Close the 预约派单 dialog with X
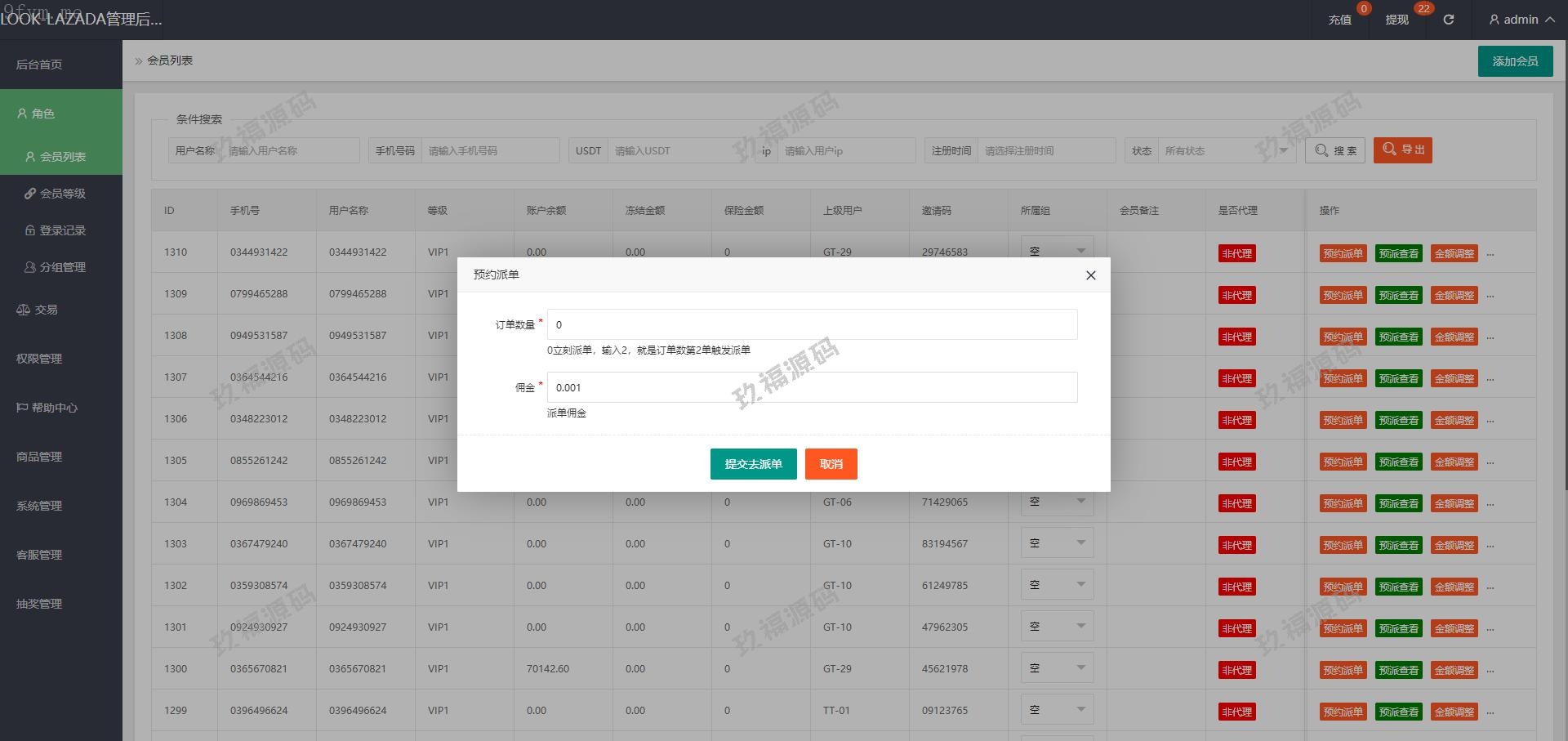This screenshot has height=741, width=1568. 1090,275
